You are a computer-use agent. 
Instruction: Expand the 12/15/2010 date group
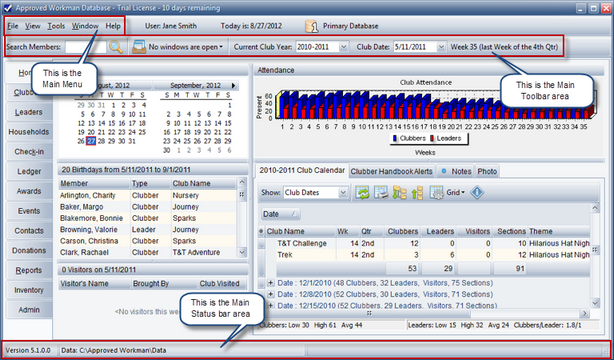coord(270,305)
